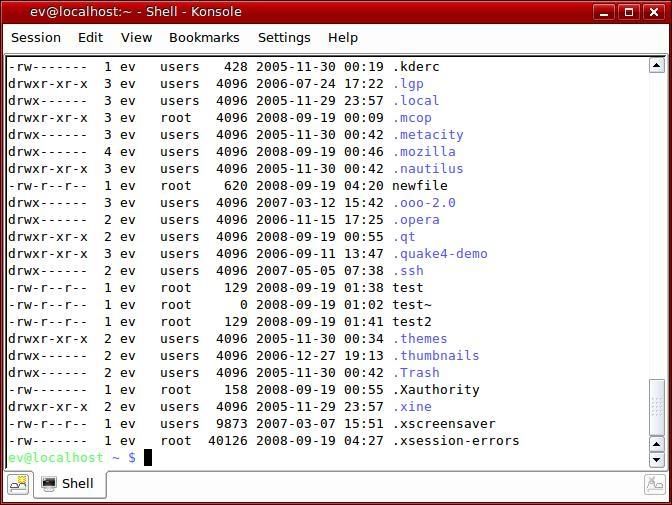The width and height of the screenshot is (672, 505).
Task: Click the size '158' in .Xauthority row
Action: point(236,390)
